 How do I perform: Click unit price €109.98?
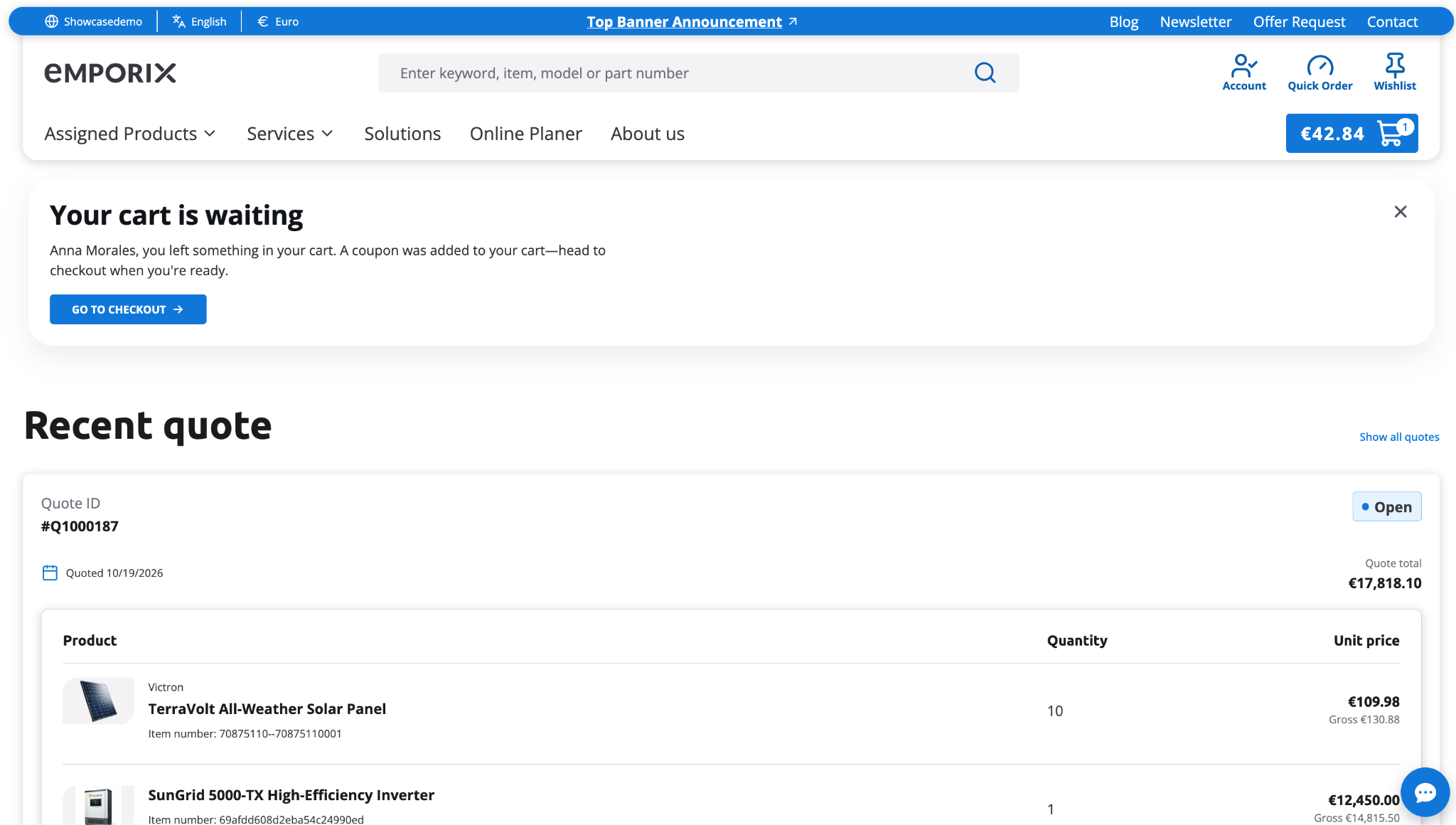tap(1374, 701)
